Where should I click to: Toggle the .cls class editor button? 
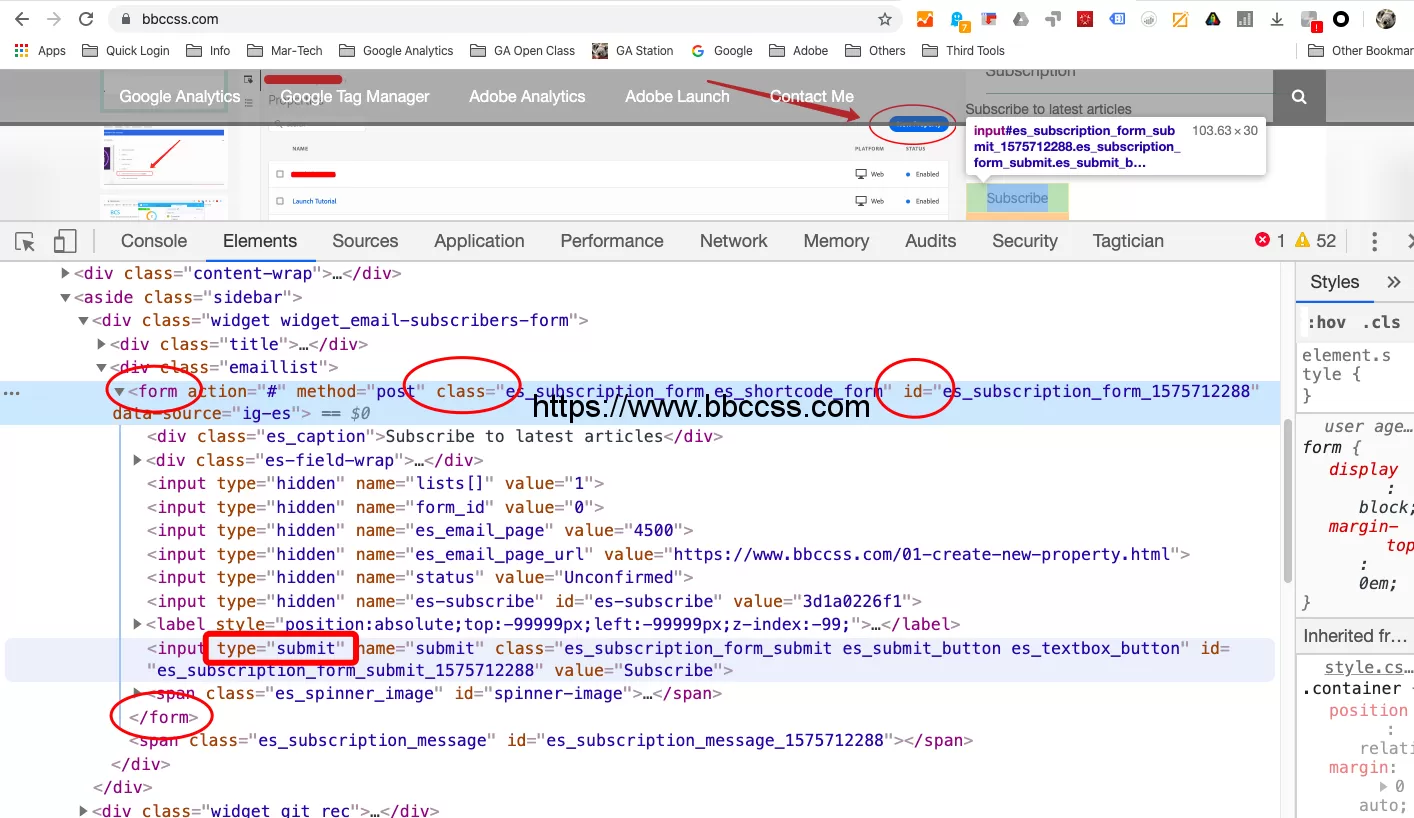[1381, 322]
